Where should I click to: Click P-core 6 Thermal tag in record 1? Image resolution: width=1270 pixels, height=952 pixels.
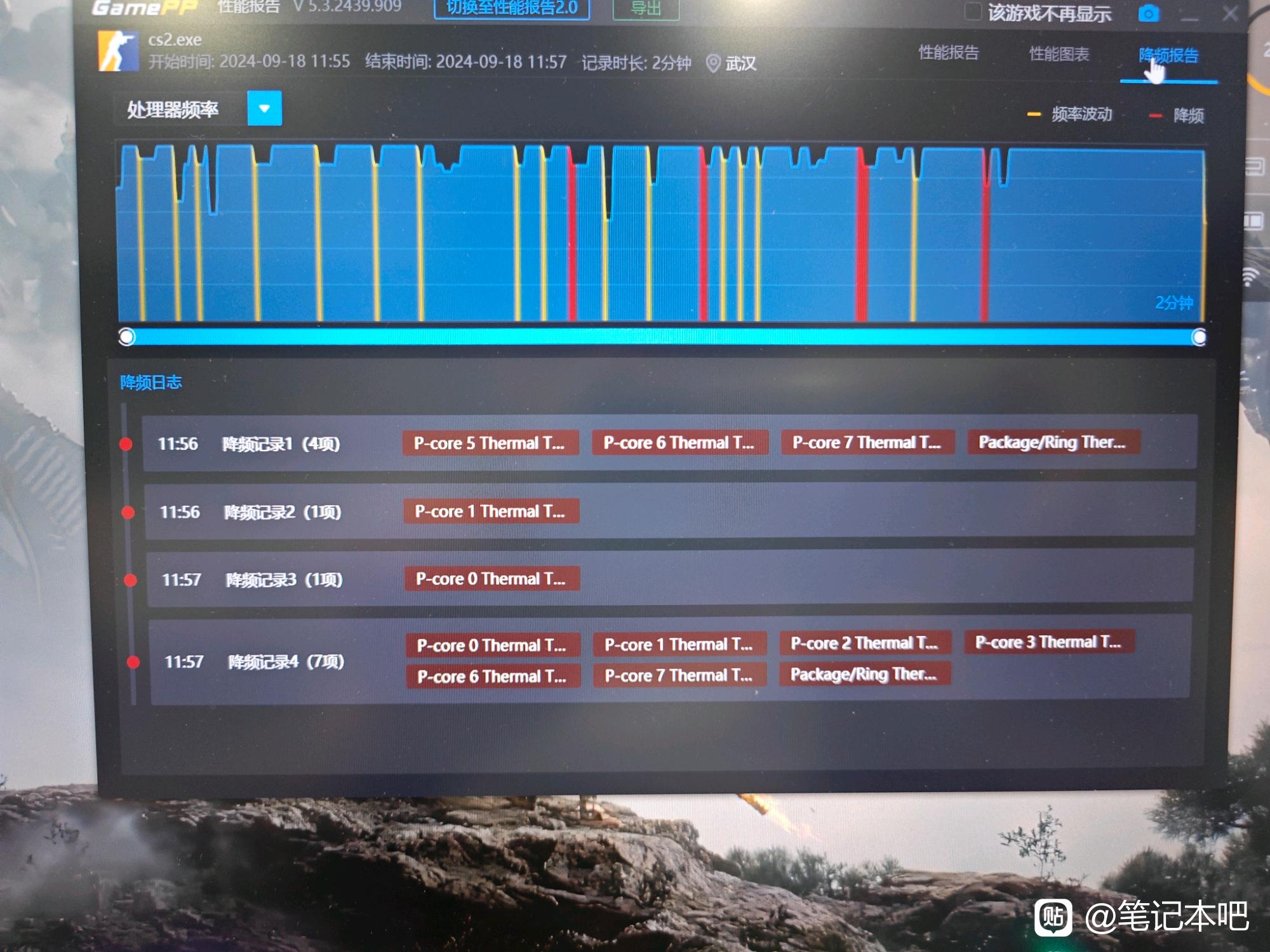pyautogui.click(x=679, y=442)
